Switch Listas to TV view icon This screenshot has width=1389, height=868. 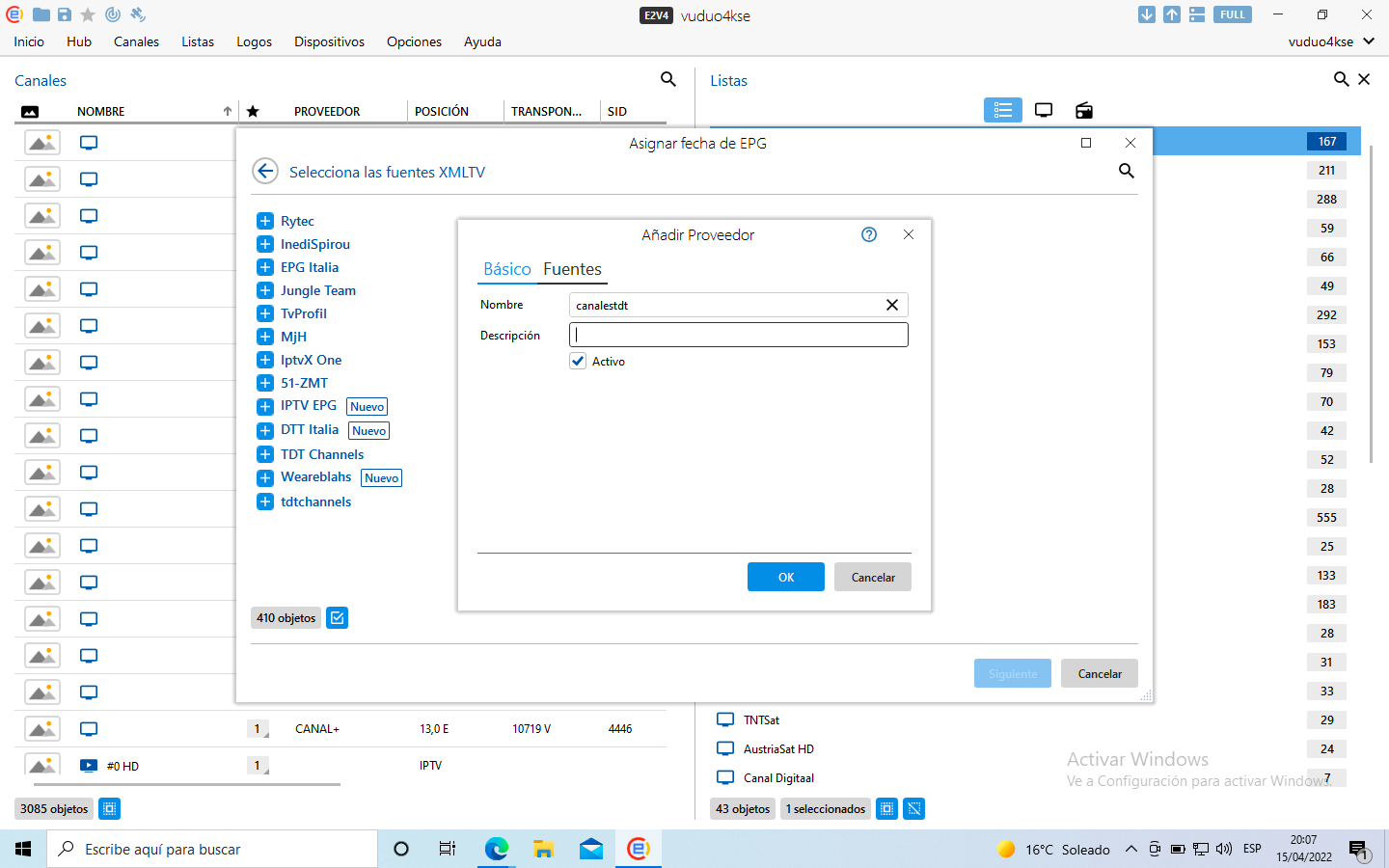coord(1044,111)
